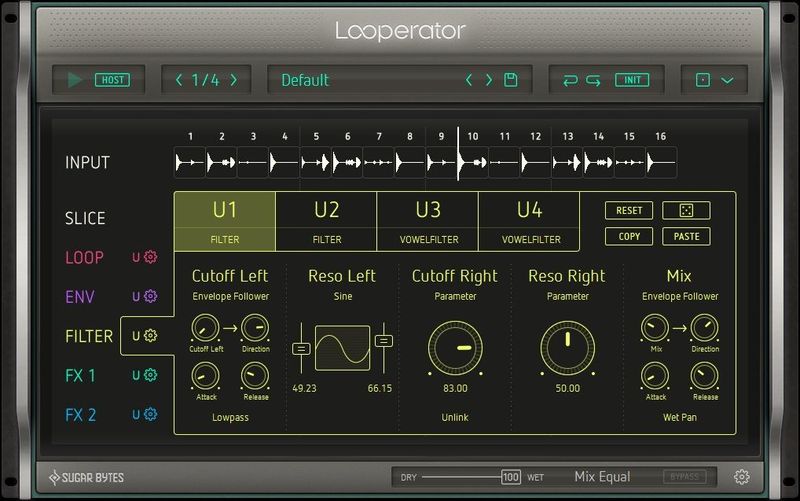
Task: Select input step 16 waveform
Action: [661, 162]
